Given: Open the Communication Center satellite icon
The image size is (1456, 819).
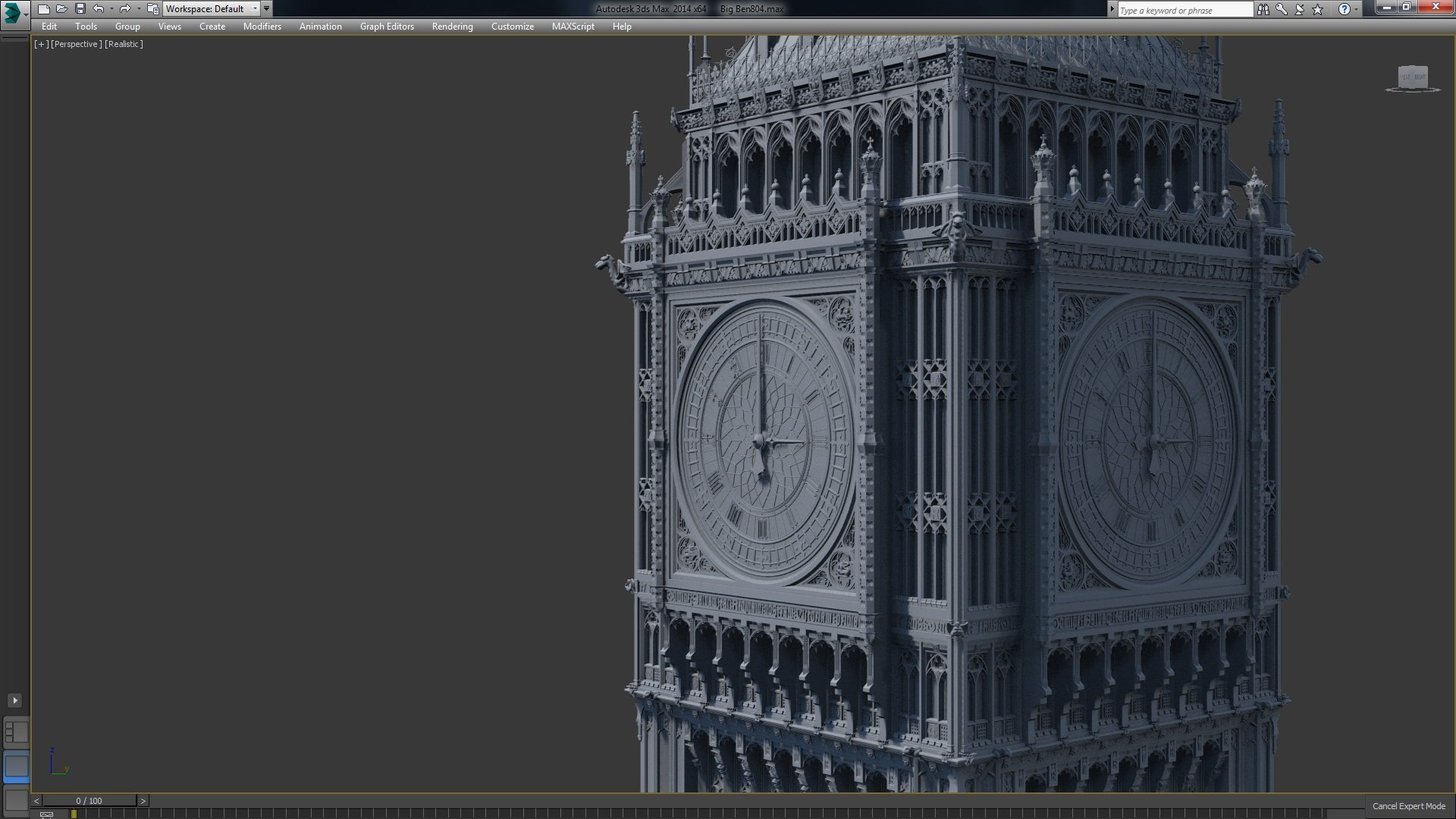Looking at the screenshot, I should click(x=1299, y=9).
